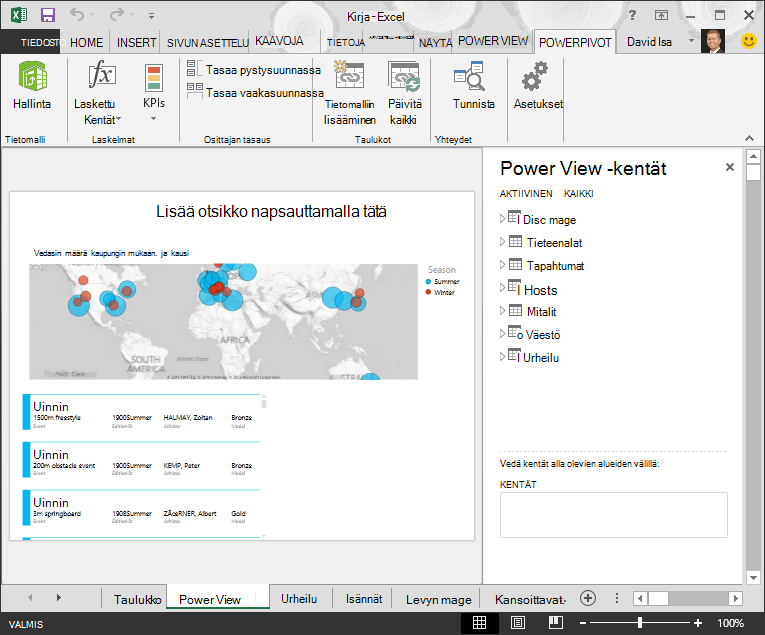The width and height of the screenshot is (765, 635).
Task: Click the map visualization
Action: click(x=223, y=321)
